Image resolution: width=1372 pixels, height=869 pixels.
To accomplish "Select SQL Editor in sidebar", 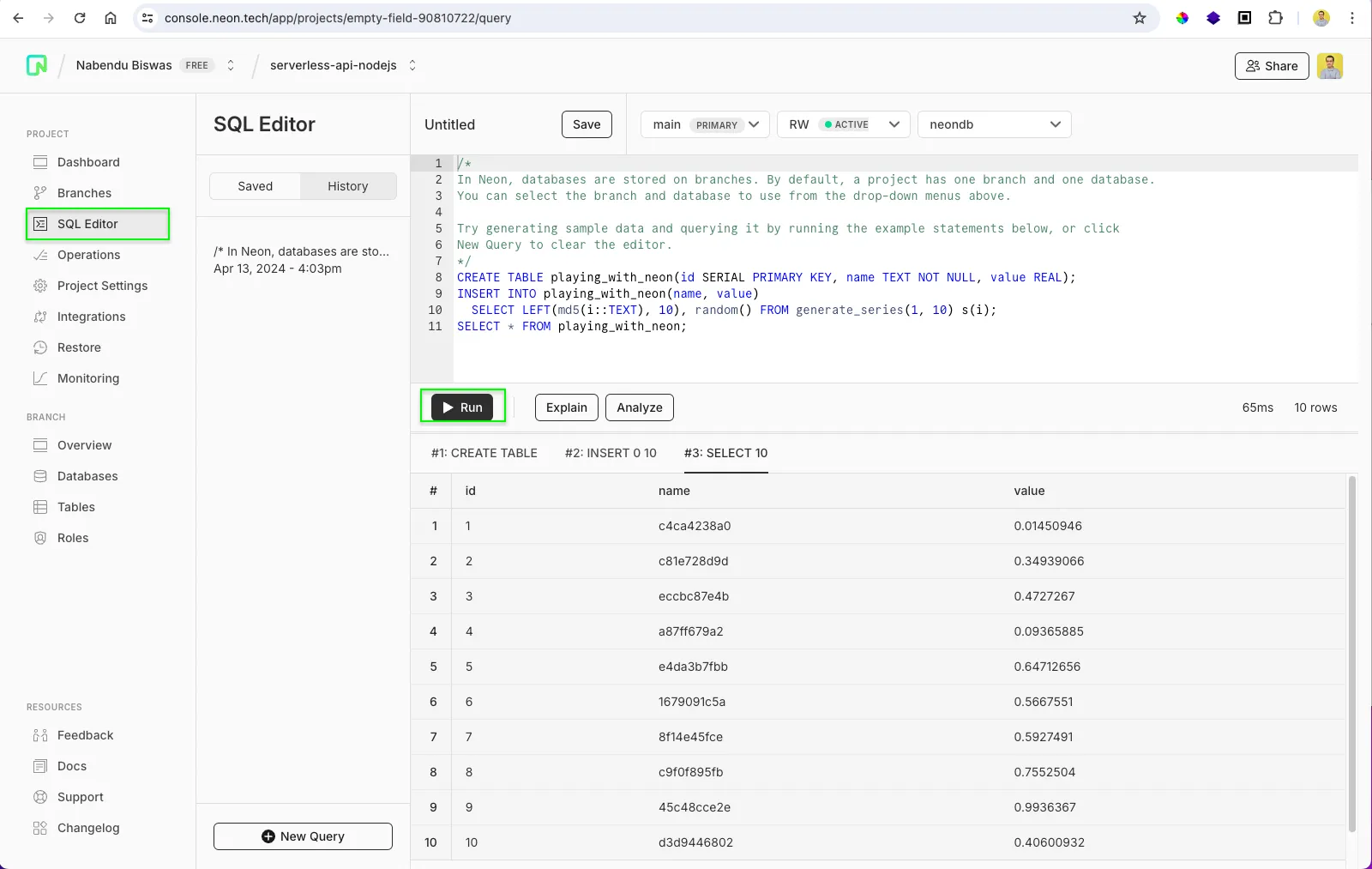I will [98, 224].
